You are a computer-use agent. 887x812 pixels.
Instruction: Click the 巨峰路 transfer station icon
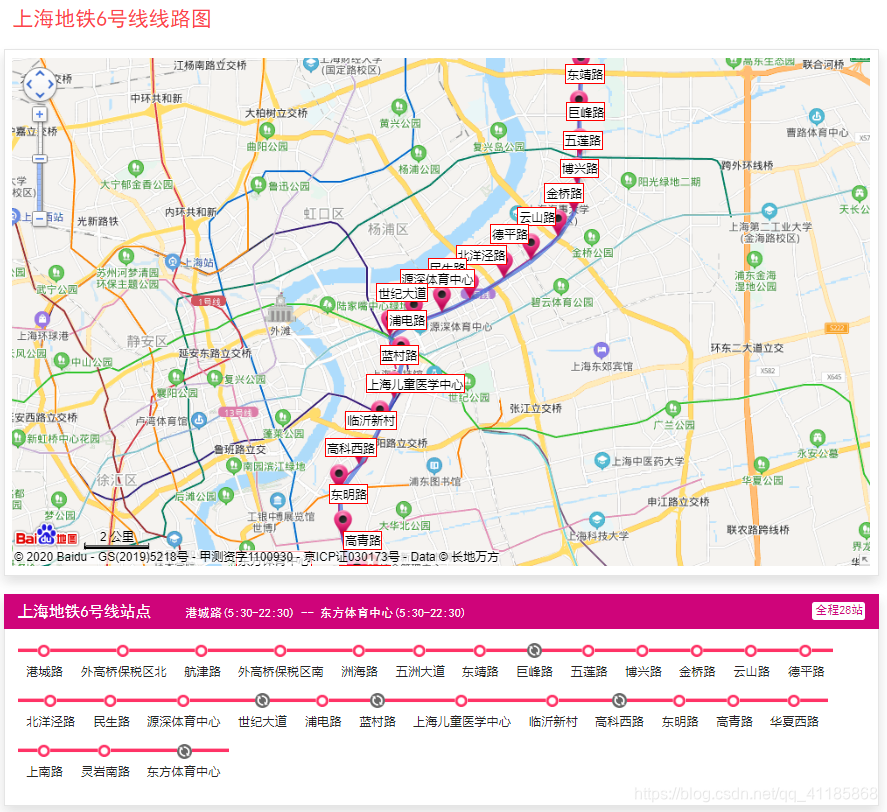534,651
